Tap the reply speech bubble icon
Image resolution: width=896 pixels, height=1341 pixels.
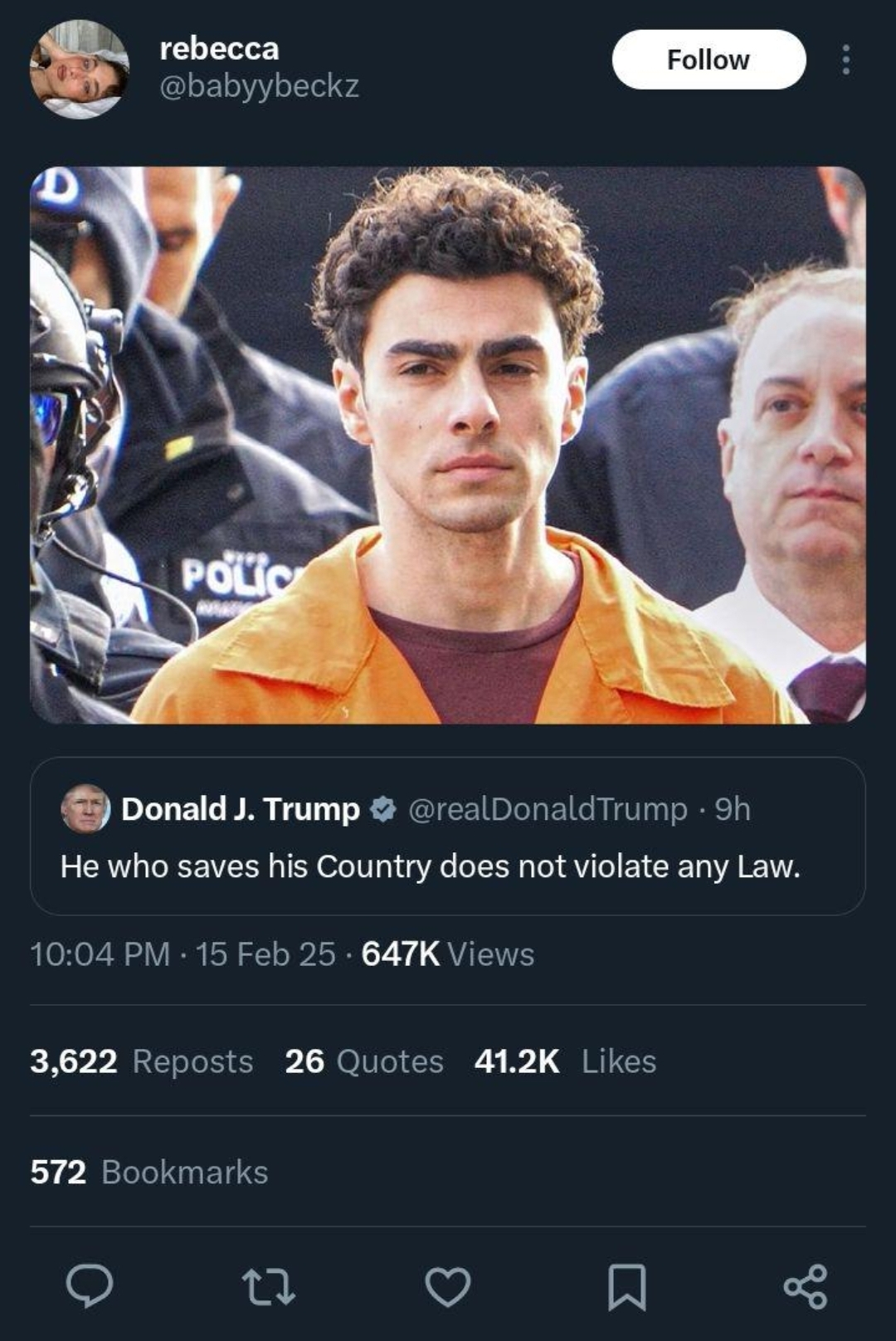pyautogui.click(x=90, y=1286)
